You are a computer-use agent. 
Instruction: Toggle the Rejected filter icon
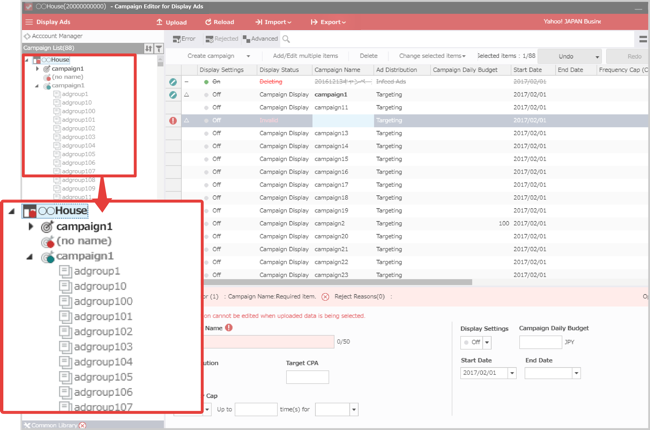(209, 39)
